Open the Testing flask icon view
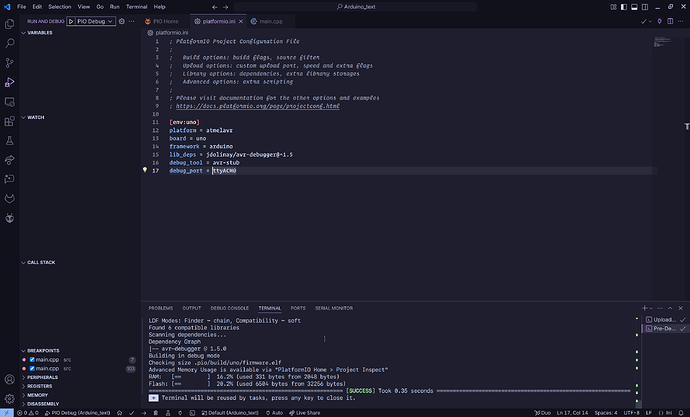The height and width of the screenshot is (417, 690). click(9, 141)
